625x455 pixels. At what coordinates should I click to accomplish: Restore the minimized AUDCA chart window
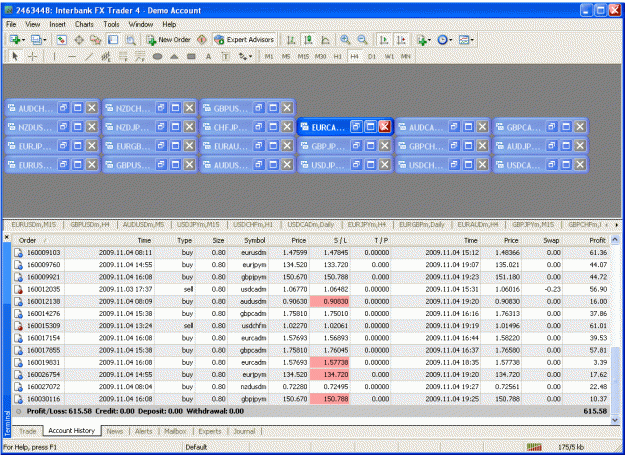(x=454, y=127)
